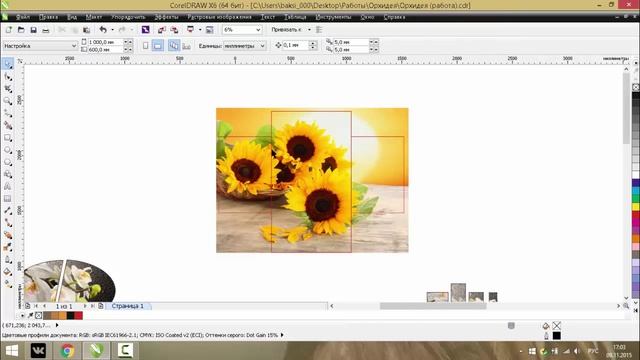Create a new document

pyautogui.click(x=9, y=30)
